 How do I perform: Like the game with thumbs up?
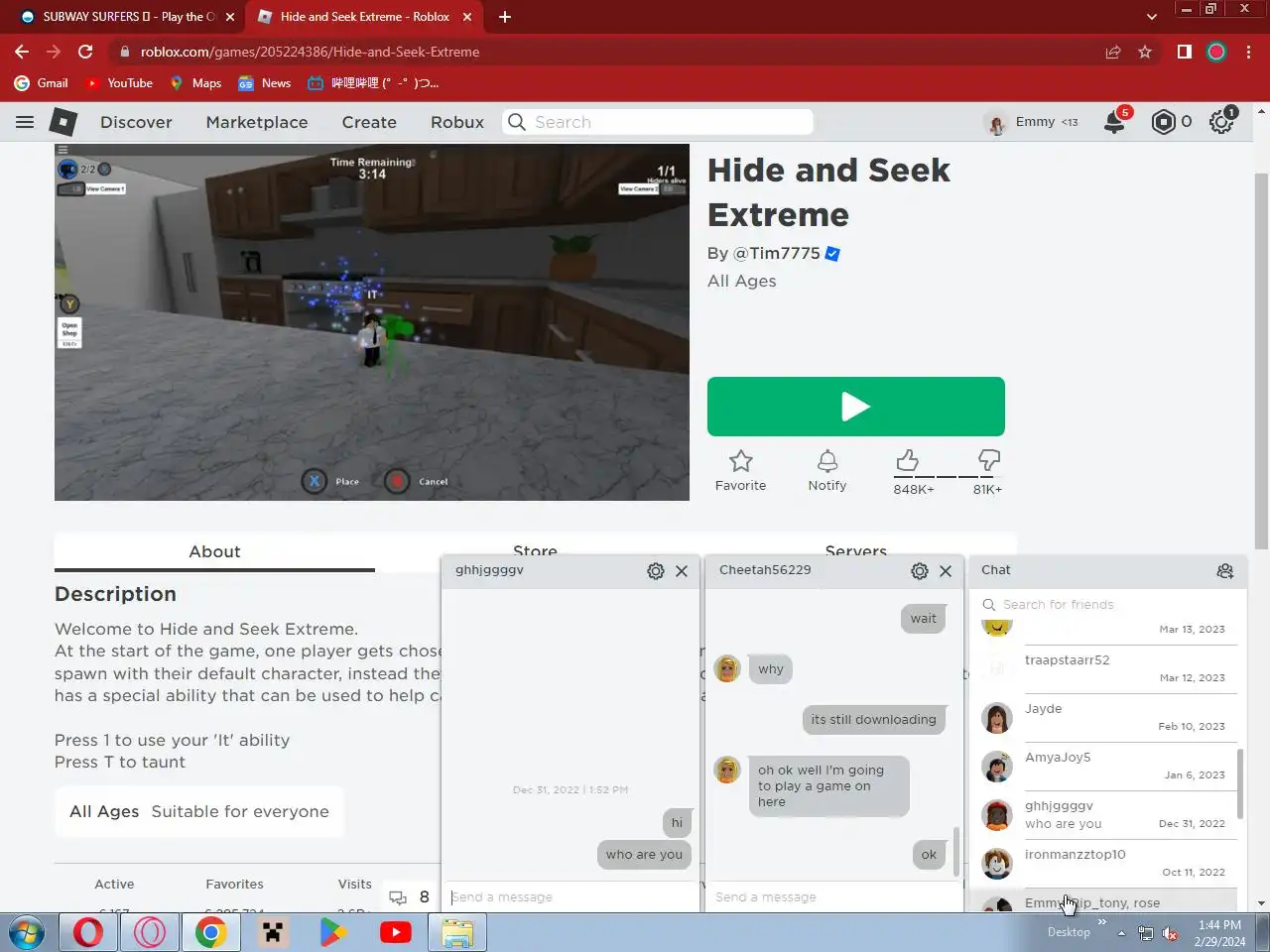tap(907, 460)
